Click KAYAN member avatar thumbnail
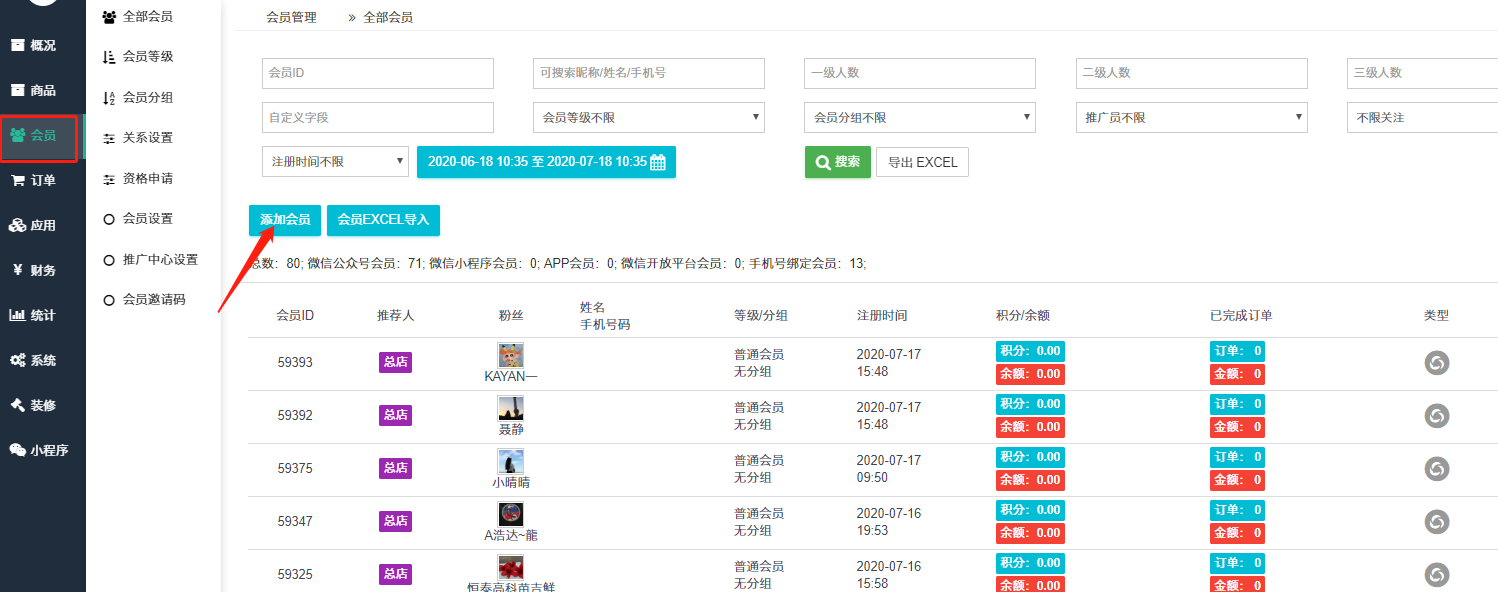This screenshot has height=592, width=1498. tap(511, 355)
